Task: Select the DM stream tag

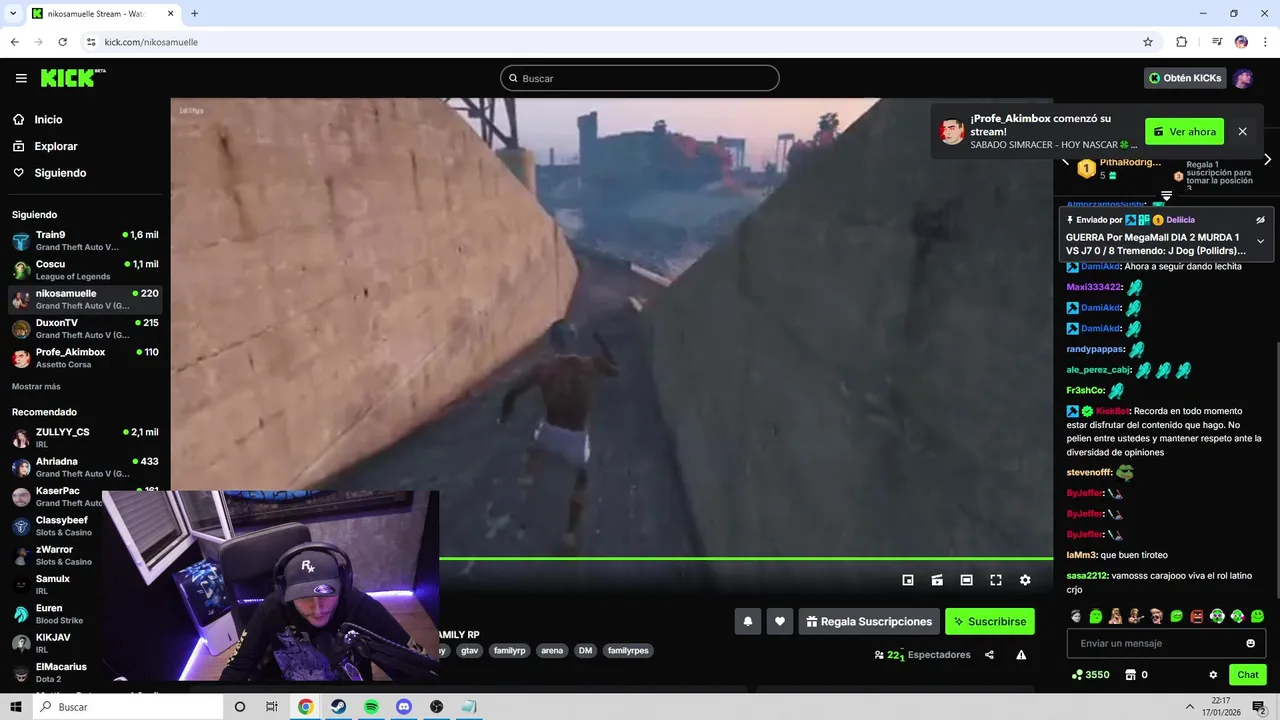Action: 585,651
